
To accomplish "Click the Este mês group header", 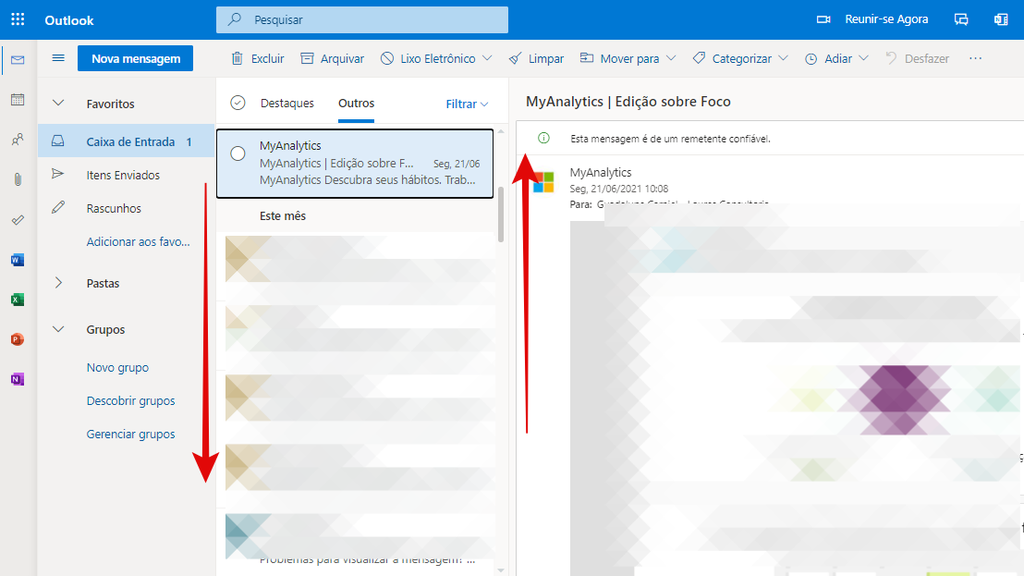I will [282, 216].
